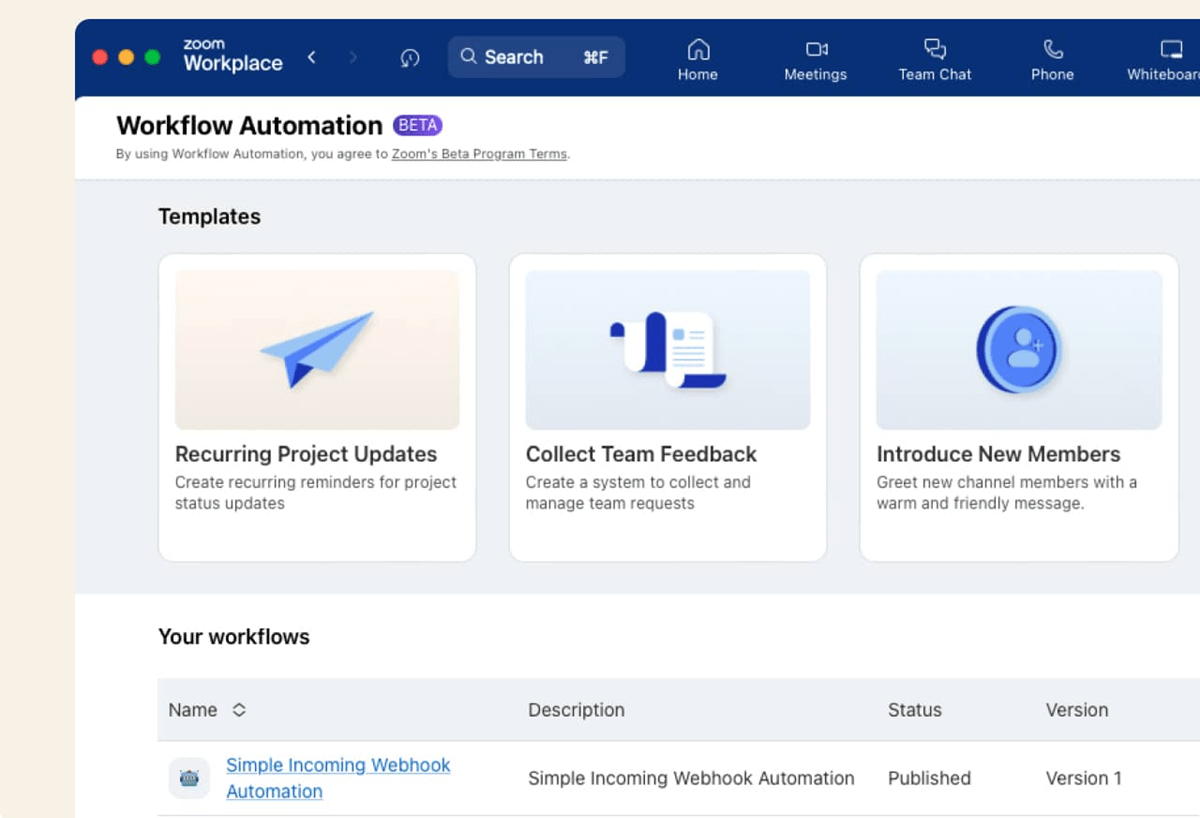Click the clock-shaped recents icon near search

pyautogui.click(x=409, y=58)
